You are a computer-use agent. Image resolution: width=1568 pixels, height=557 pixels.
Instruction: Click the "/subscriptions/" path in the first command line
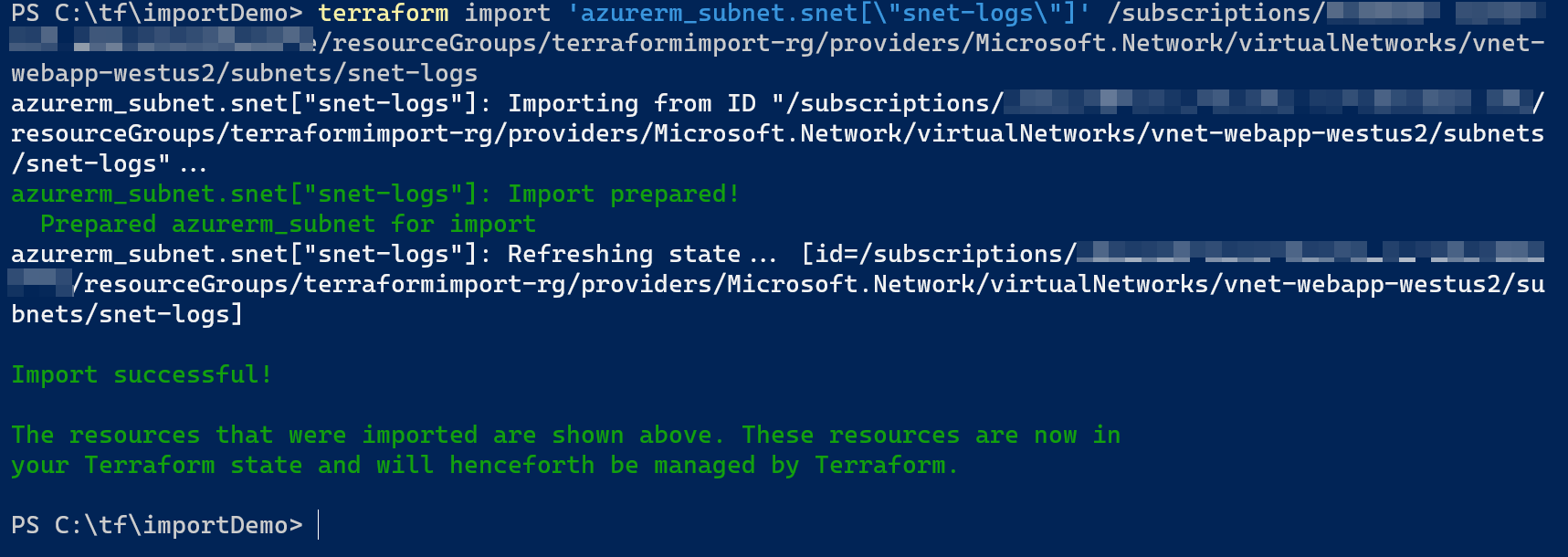[x=1215, y=13]
